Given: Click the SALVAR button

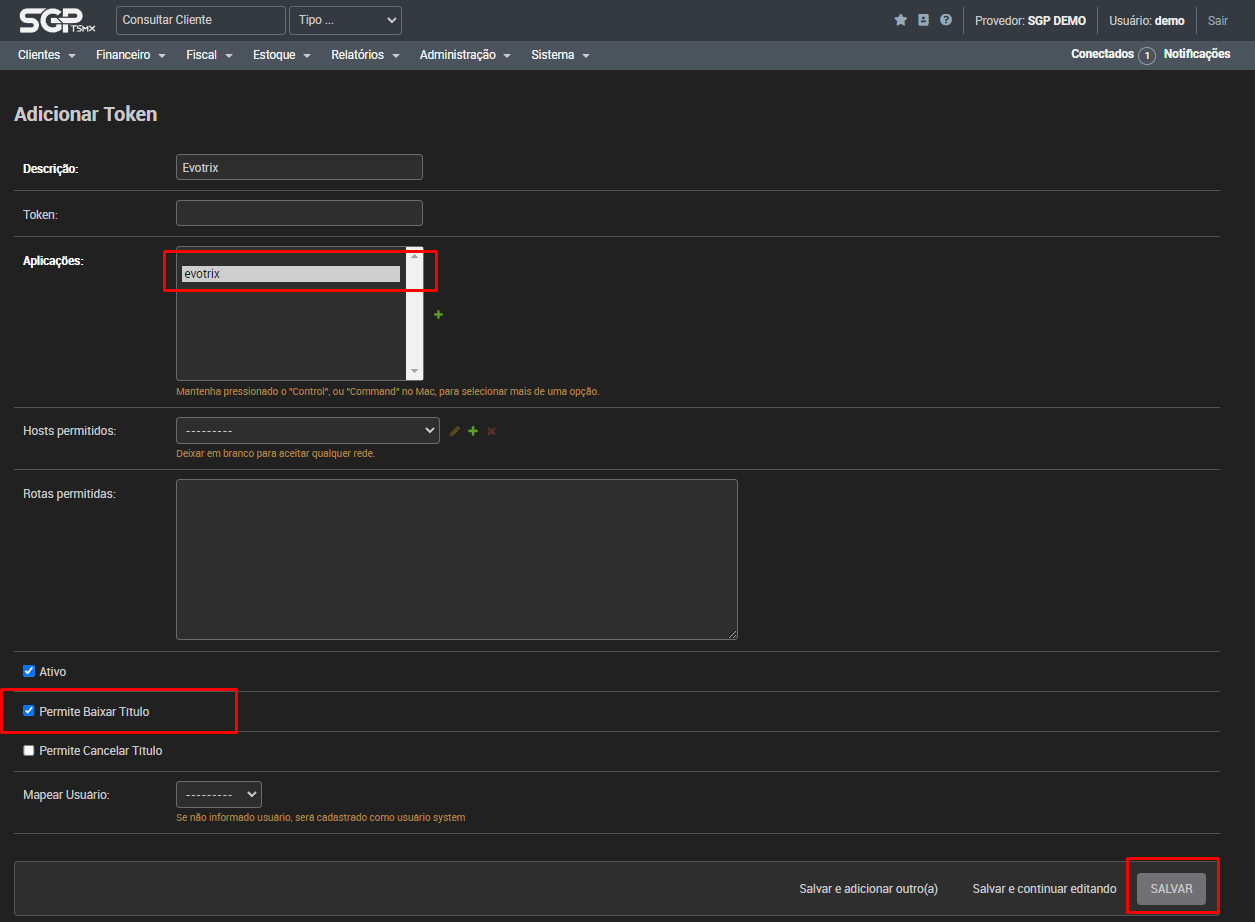Looking at the screenshot, I should pyautogui.click(x=1171, y=888).
